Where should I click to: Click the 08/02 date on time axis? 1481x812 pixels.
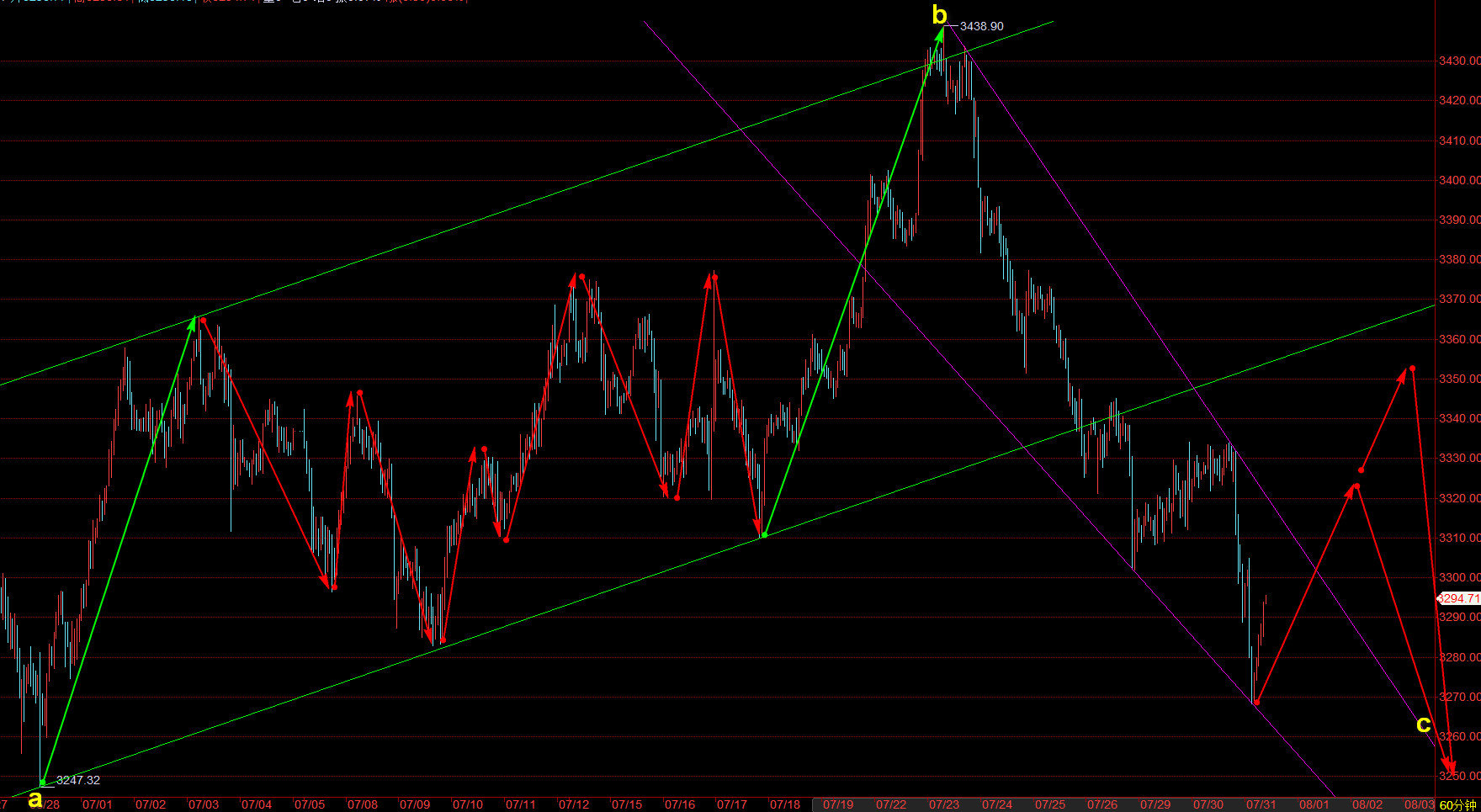(1367, 805)
